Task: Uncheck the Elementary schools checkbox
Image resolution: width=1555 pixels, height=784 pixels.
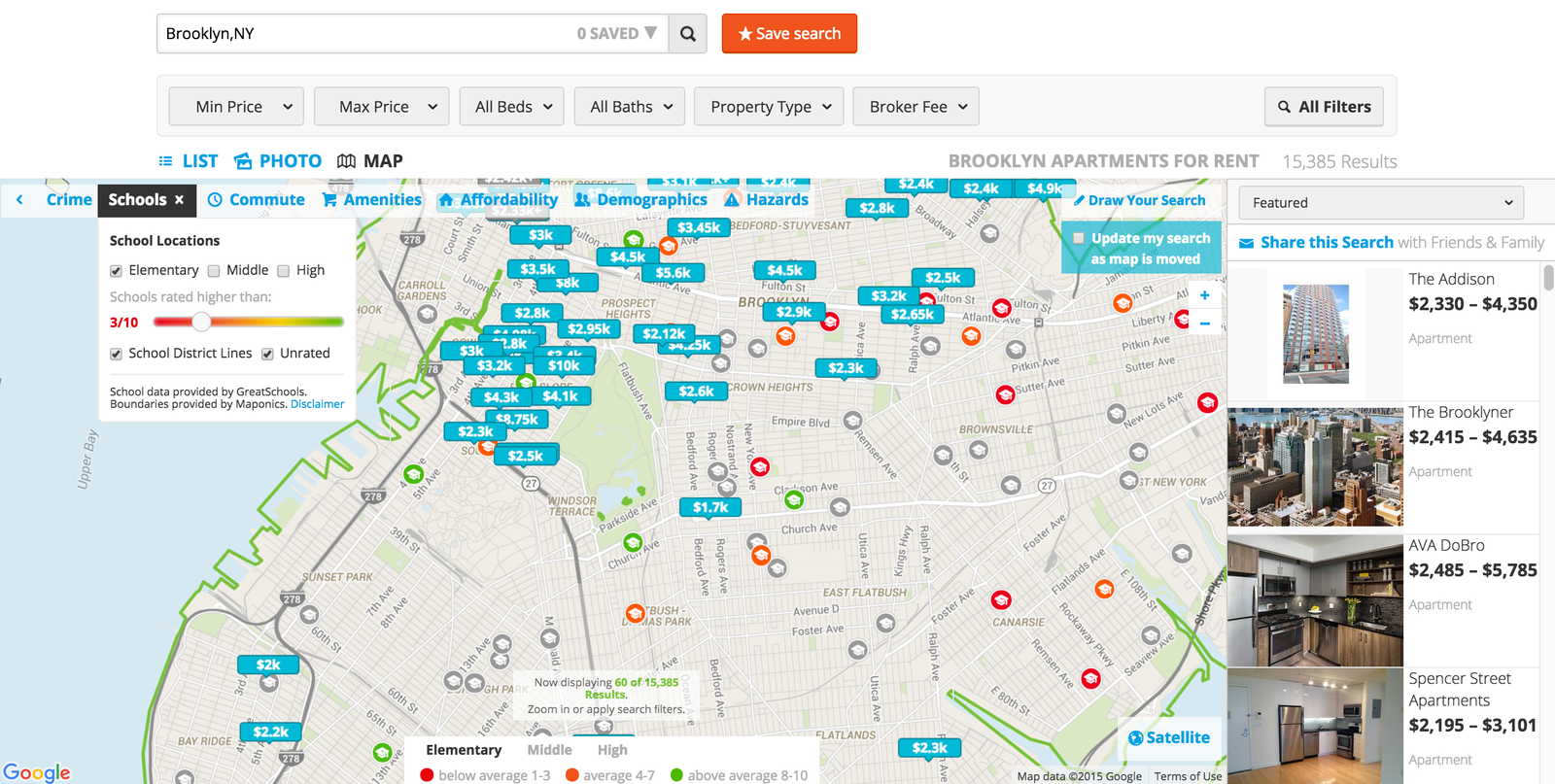Action: pos(117,271)
